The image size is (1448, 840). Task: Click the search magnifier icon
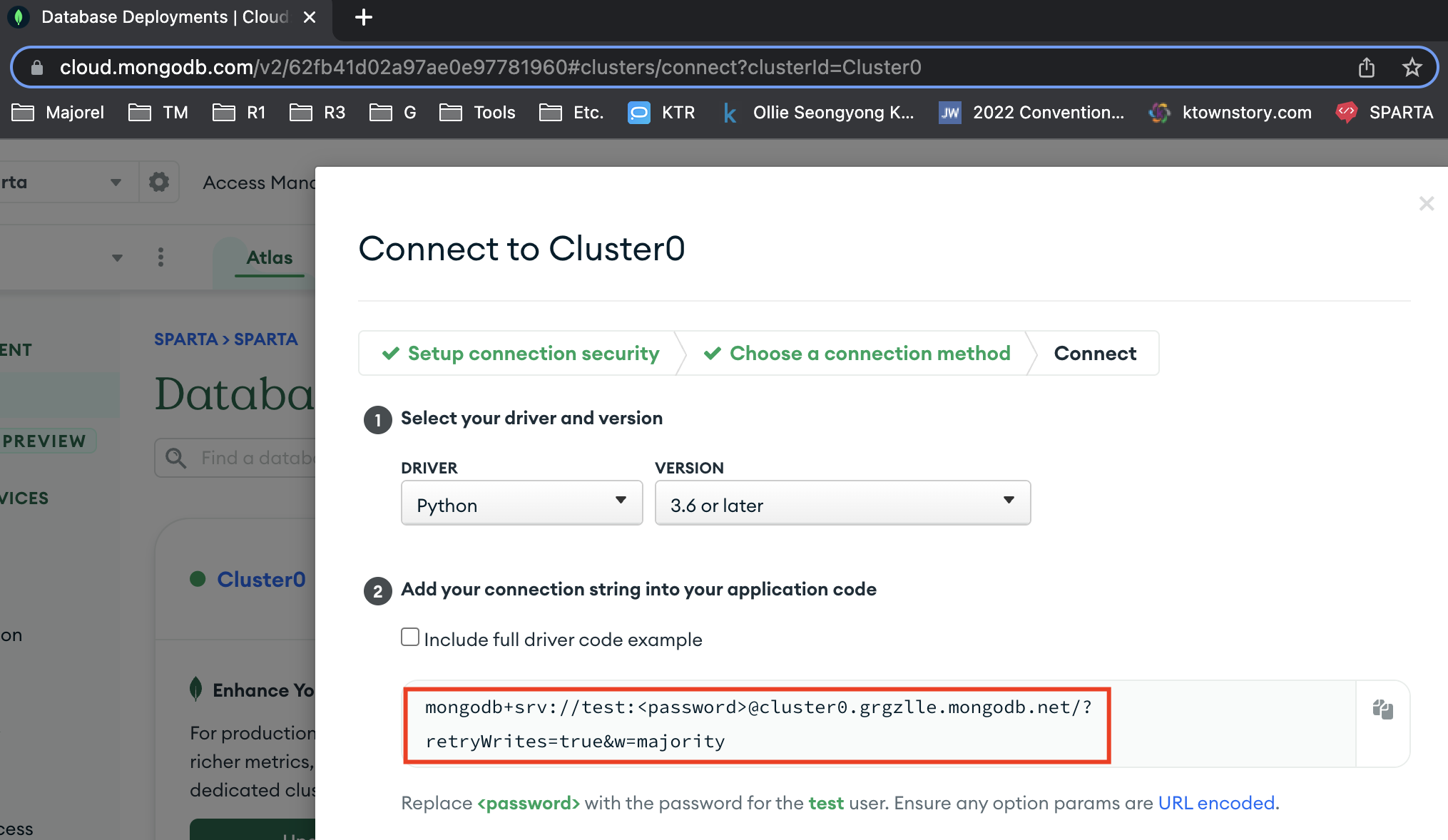[x=175, y=458]
